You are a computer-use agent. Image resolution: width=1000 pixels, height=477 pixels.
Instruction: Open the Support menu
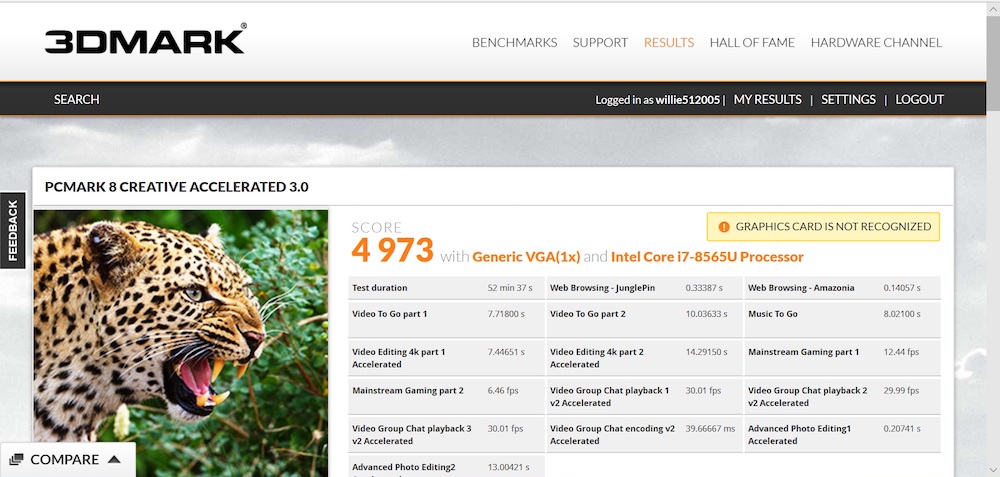click(600, 43)
